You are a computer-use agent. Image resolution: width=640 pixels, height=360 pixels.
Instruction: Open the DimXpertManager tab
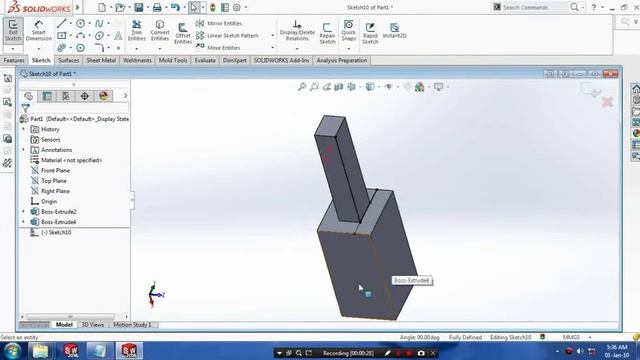tap(84, 96)
